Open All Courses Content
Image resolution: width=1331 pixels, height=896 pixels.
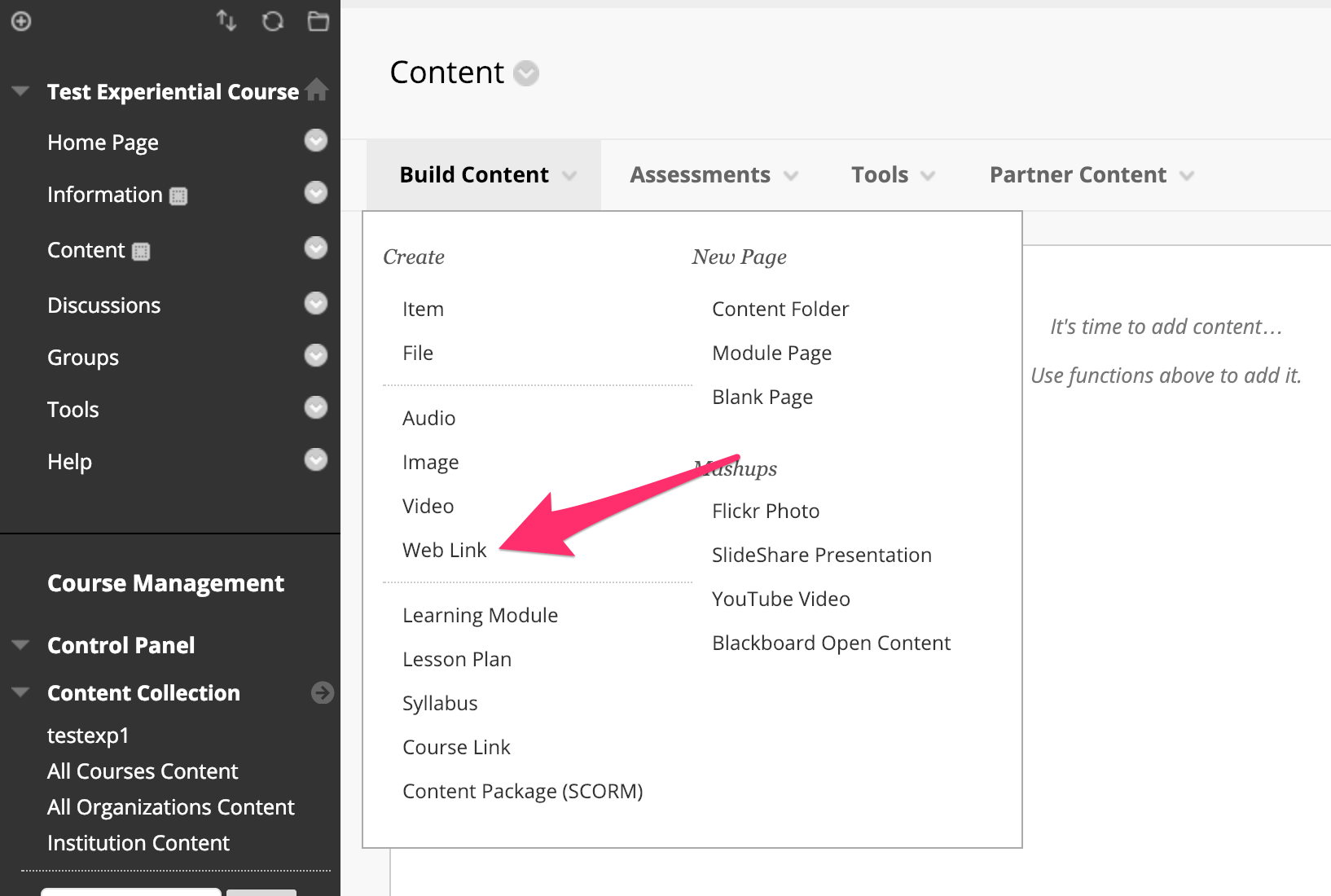point(143,771)
